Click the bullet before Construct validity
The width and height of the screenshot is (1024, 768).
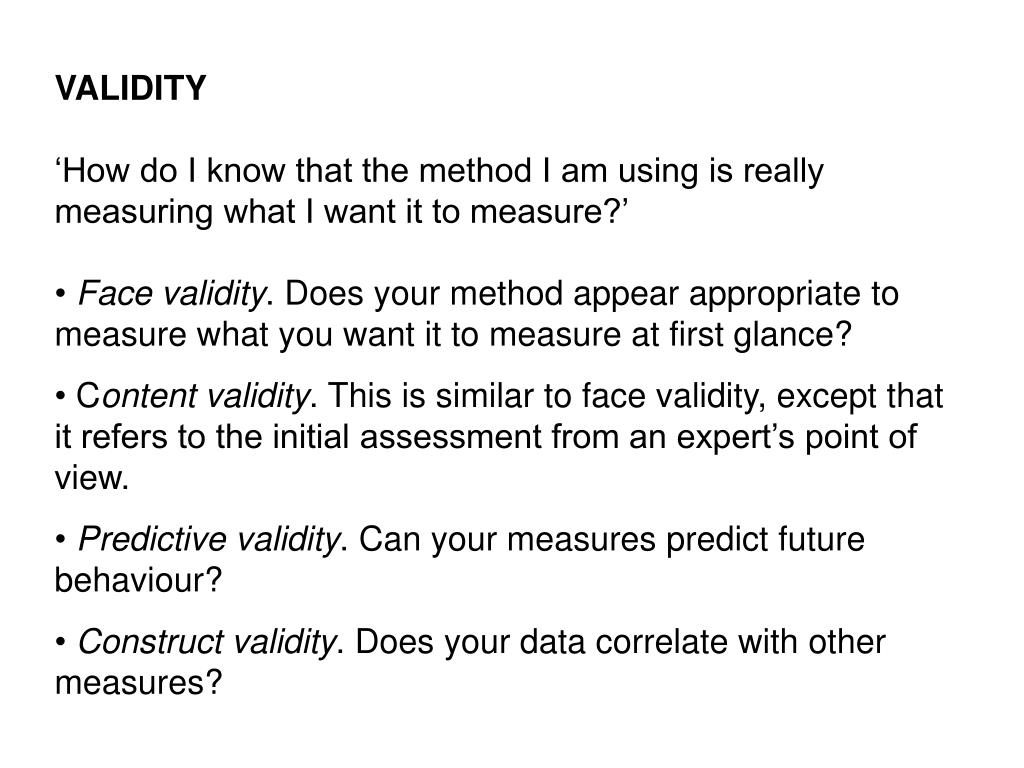point(61,643)
